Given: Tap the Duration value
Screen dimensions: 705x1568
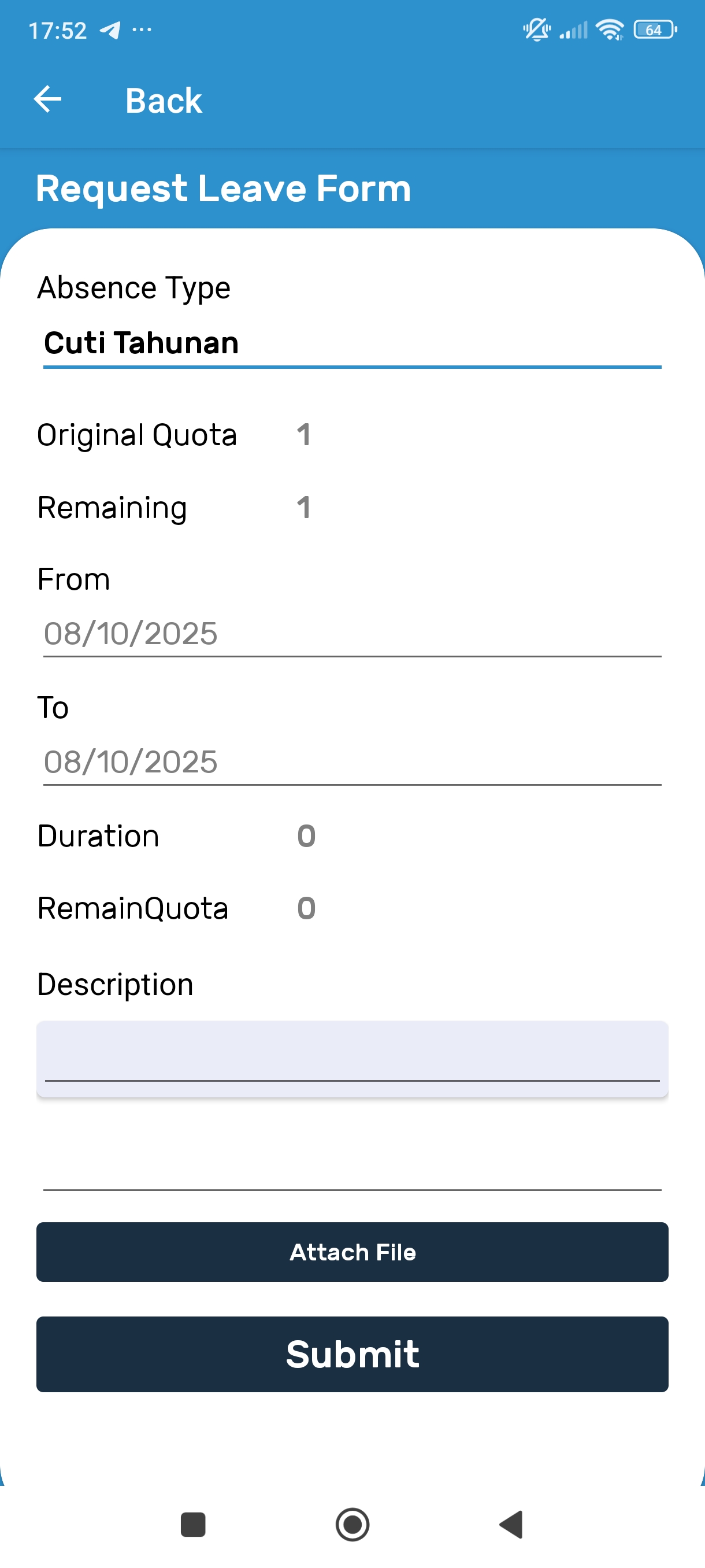Looking at the screenshot, I should click(x=306, y=835).
